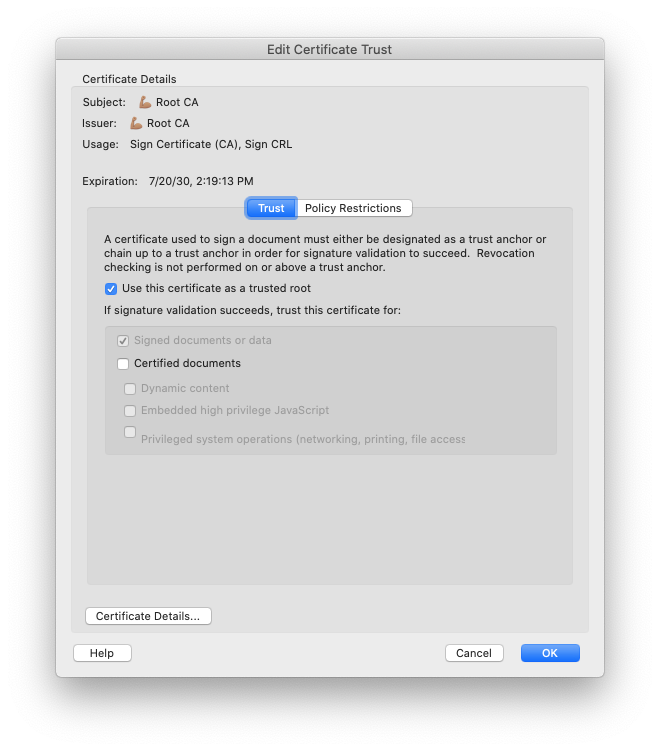Enable the Certified documents checkbox
Image resolution: width=660 pixels, height=751 pixels.
point(123,364)
